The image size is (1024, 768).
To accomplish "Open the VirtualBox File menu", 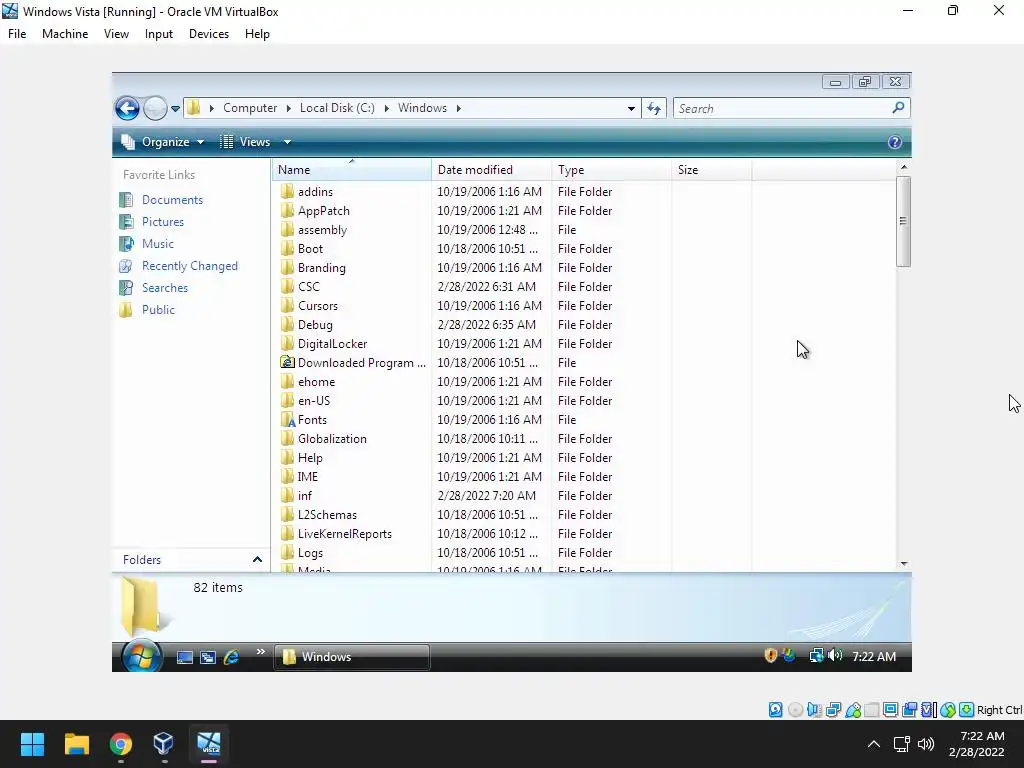I will click(x=17, y=34).
